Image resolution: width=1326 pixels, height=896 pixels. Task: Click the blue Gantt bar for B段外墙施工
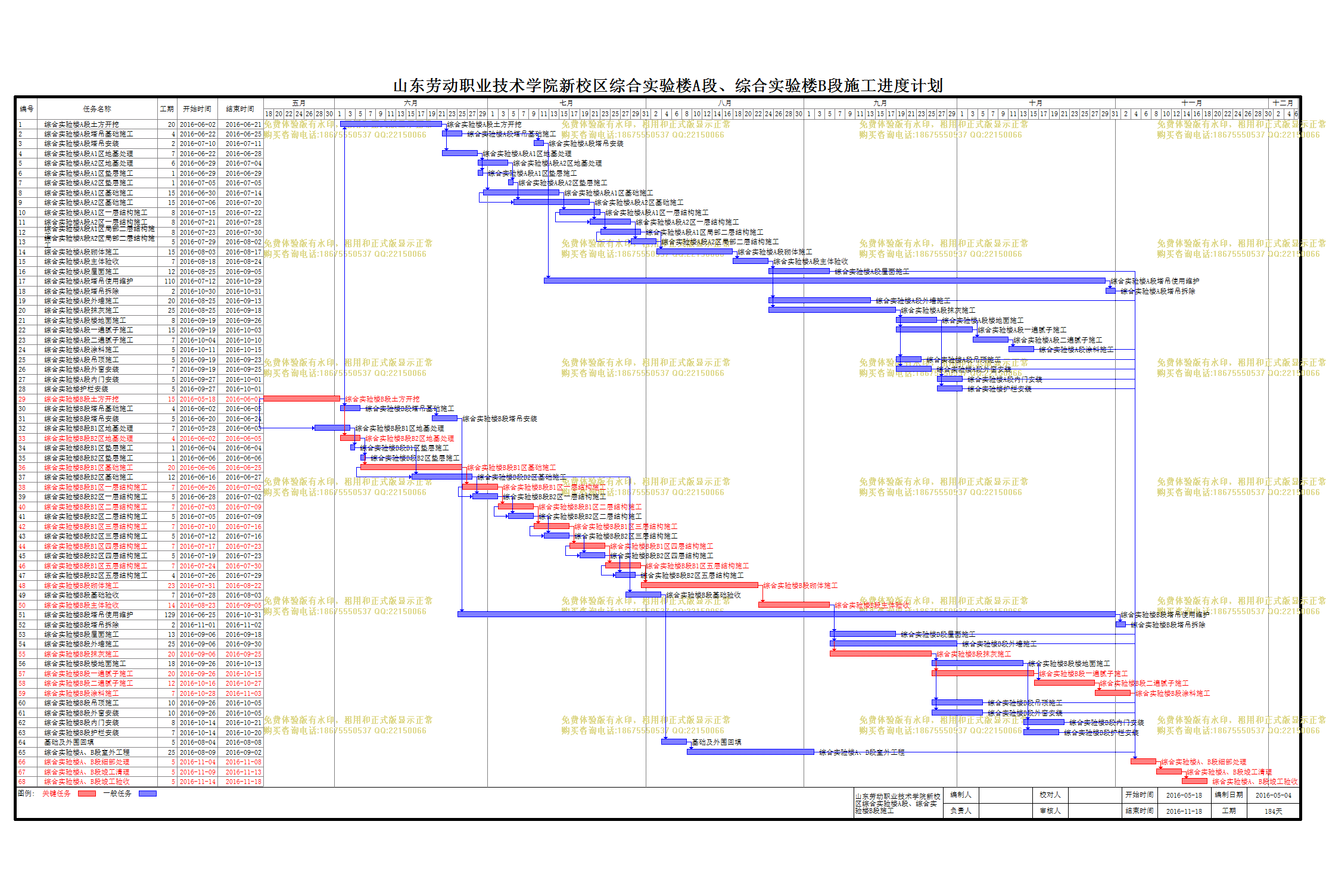894,643
